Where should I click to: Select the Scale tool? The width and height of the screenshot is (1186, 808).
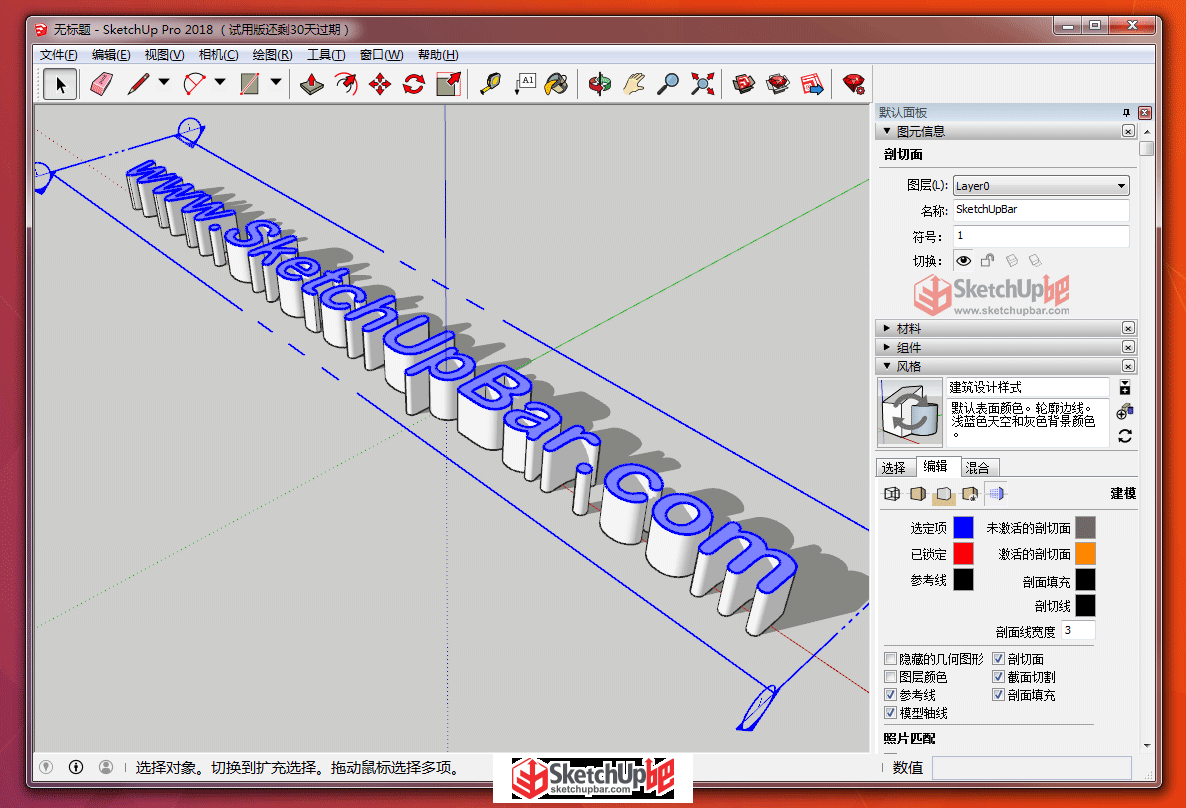coord(449,84)
